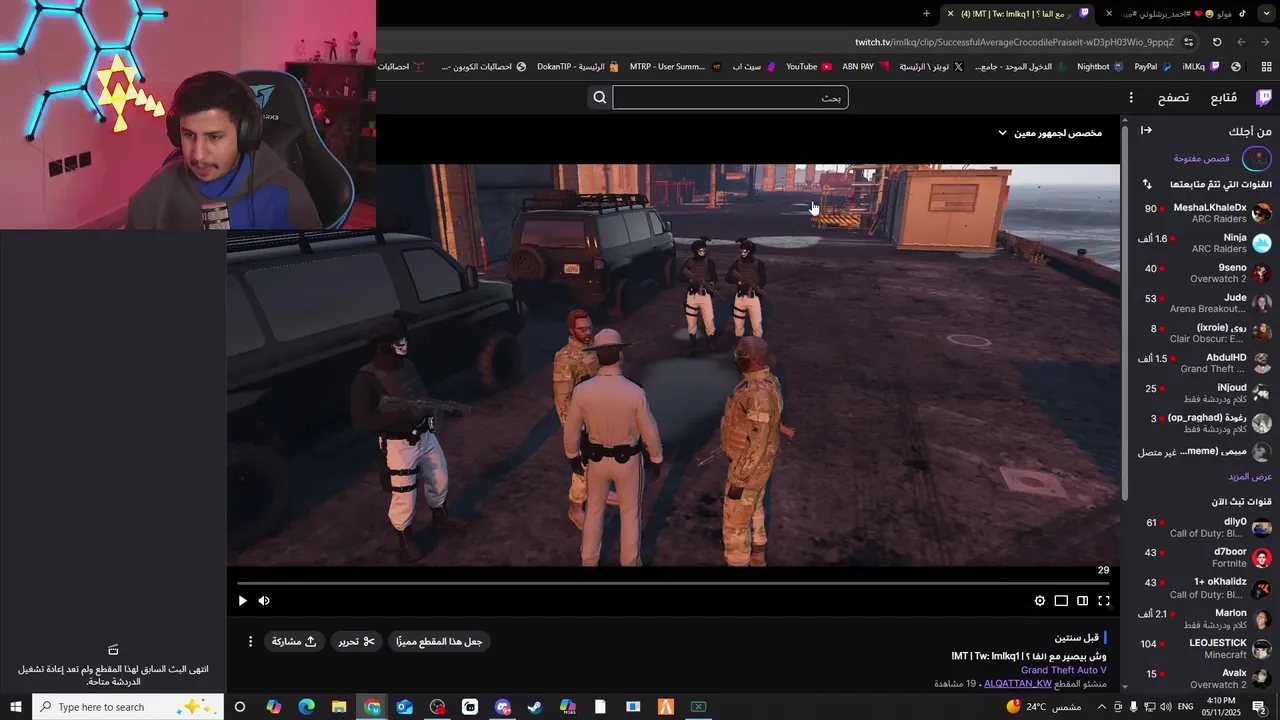Image resolution: width=1280 pixels, height=720 pixels.
Task: Open iNjoud channel in sidebar
Action: 1206,393
